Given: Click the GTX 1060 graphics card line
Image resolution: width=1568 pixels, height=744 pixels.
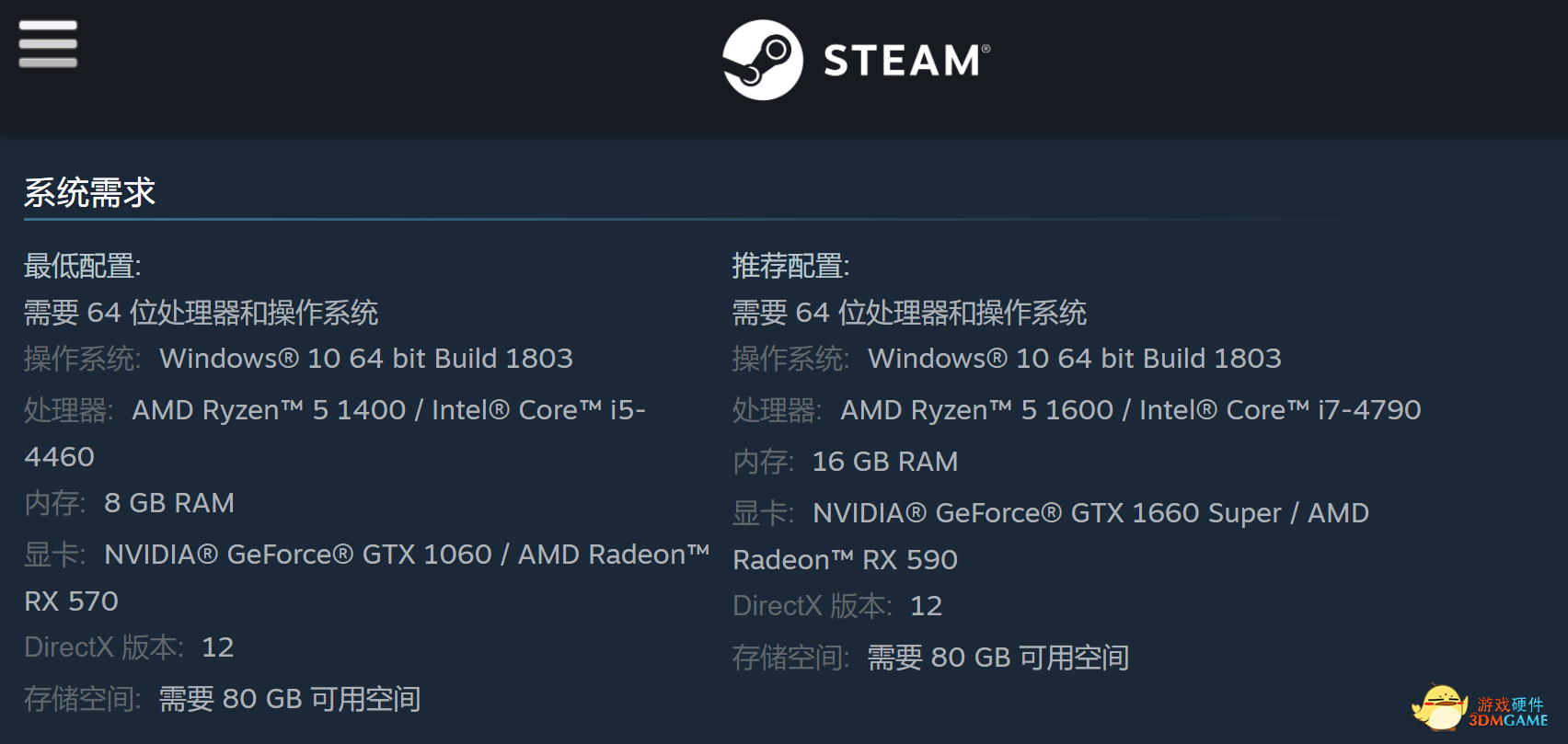Looking at the screenshot, I should tap(367, 555).
